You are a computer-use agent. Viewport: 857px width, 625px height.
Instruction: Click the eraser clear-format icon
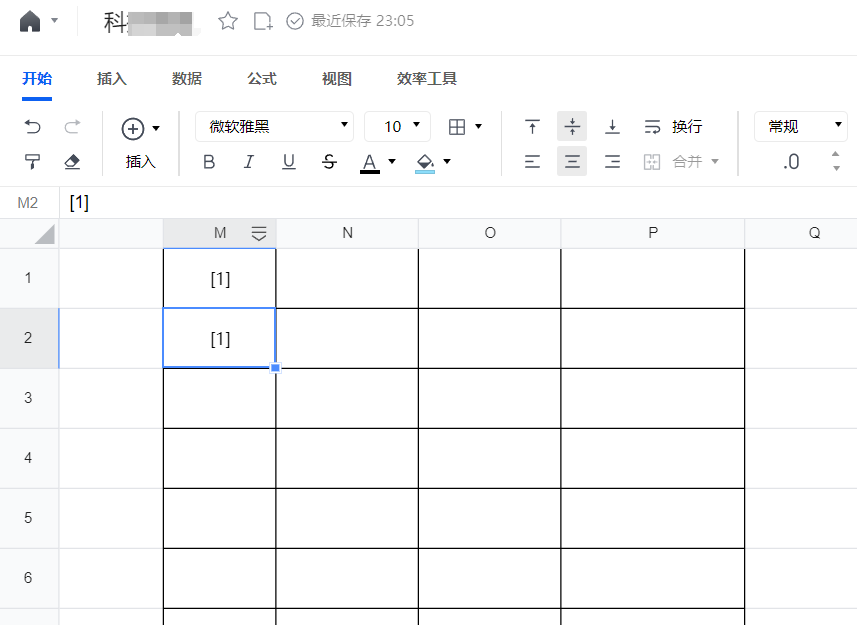(x=72, y=162)
